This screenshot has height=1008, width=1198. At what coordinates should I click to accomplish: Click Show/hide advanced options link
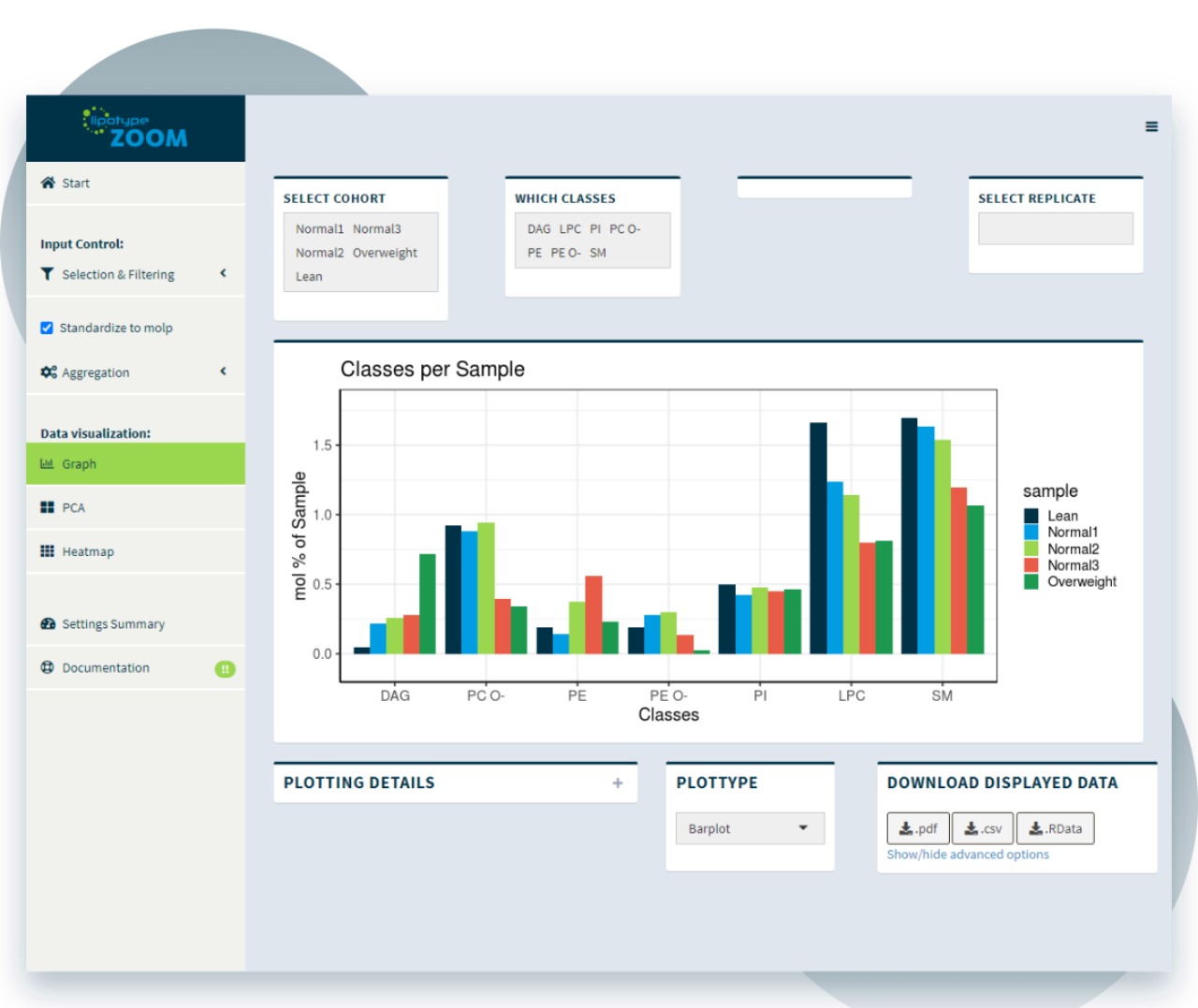click(x=968, y=855)
